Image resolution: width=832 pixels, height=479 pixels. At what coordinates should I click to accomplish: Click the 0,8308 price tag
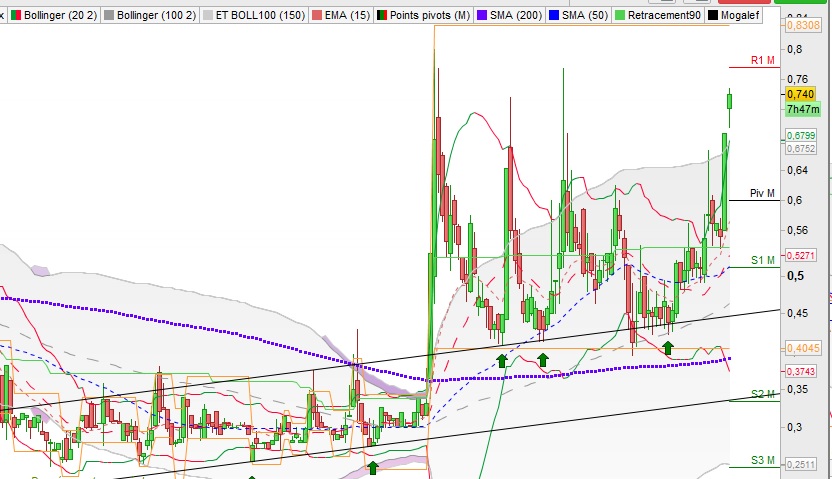pyautogui.click(x=803, y=25)
